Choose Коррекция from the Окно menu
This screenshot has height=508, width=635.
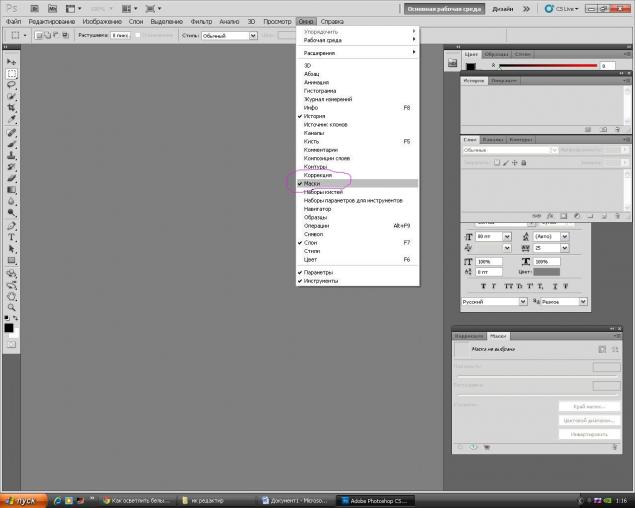coord(357,175)
